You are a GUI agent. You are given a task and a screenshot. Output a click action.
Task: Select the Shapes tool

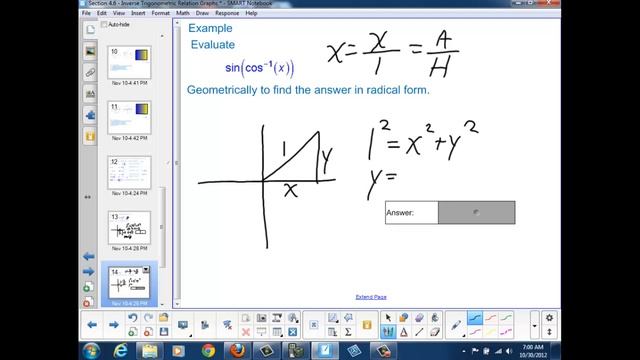tap(404, 318)
